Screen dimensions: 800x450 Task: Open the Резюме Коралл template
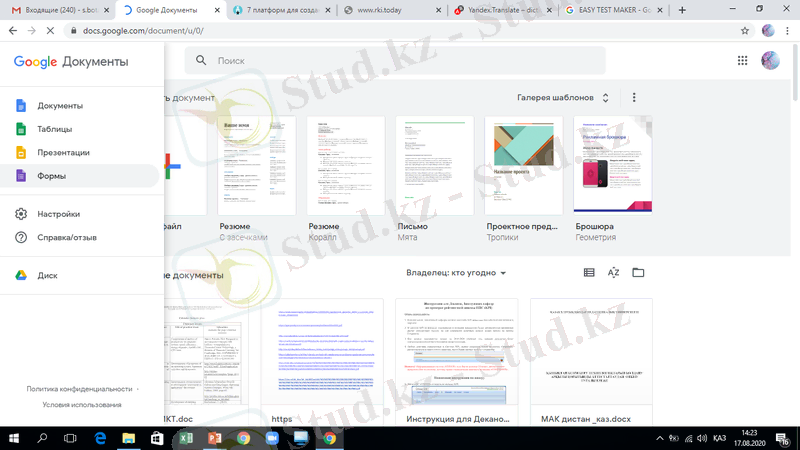[x=345, y=166]
